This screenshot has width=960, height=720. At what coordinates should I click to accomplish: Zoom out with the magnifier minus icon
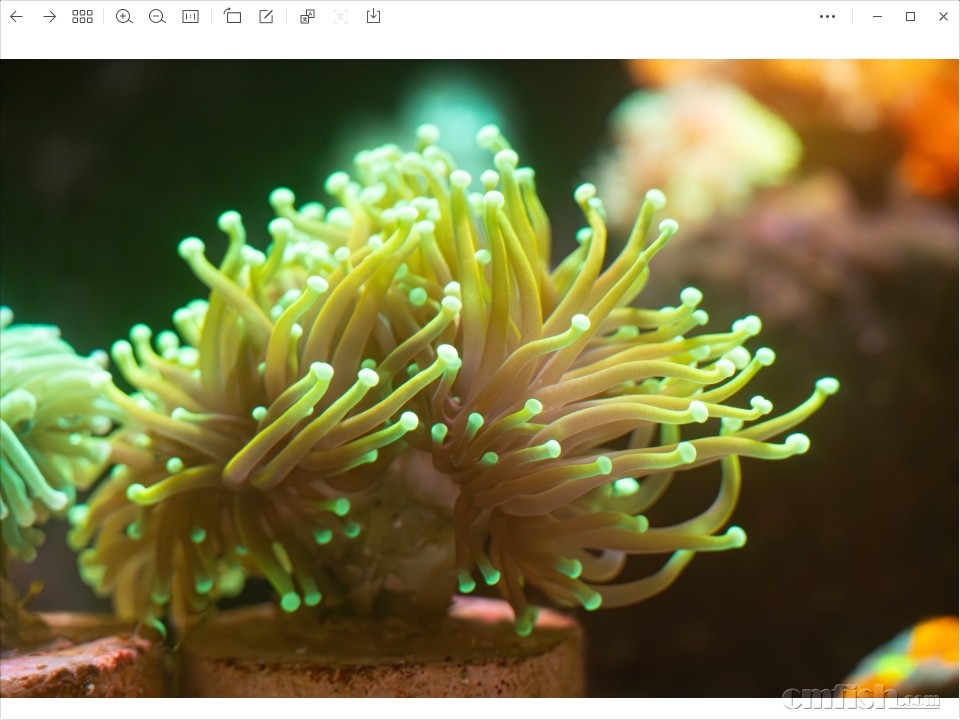click(157, 16)
